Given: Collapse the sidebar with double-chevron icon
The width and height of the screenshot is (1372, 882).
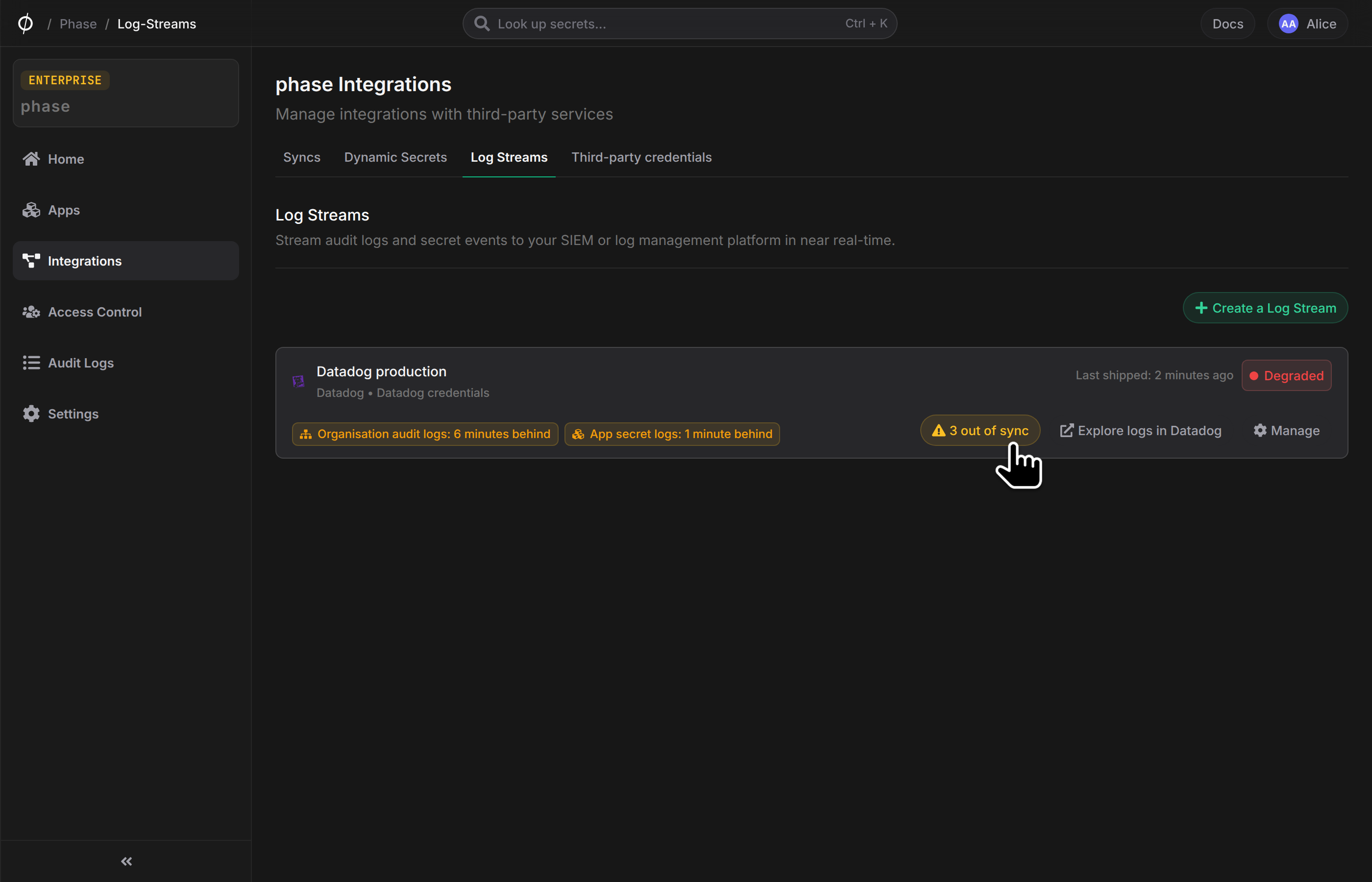Looking at the screenshot, I should click(x=126, y=861).
